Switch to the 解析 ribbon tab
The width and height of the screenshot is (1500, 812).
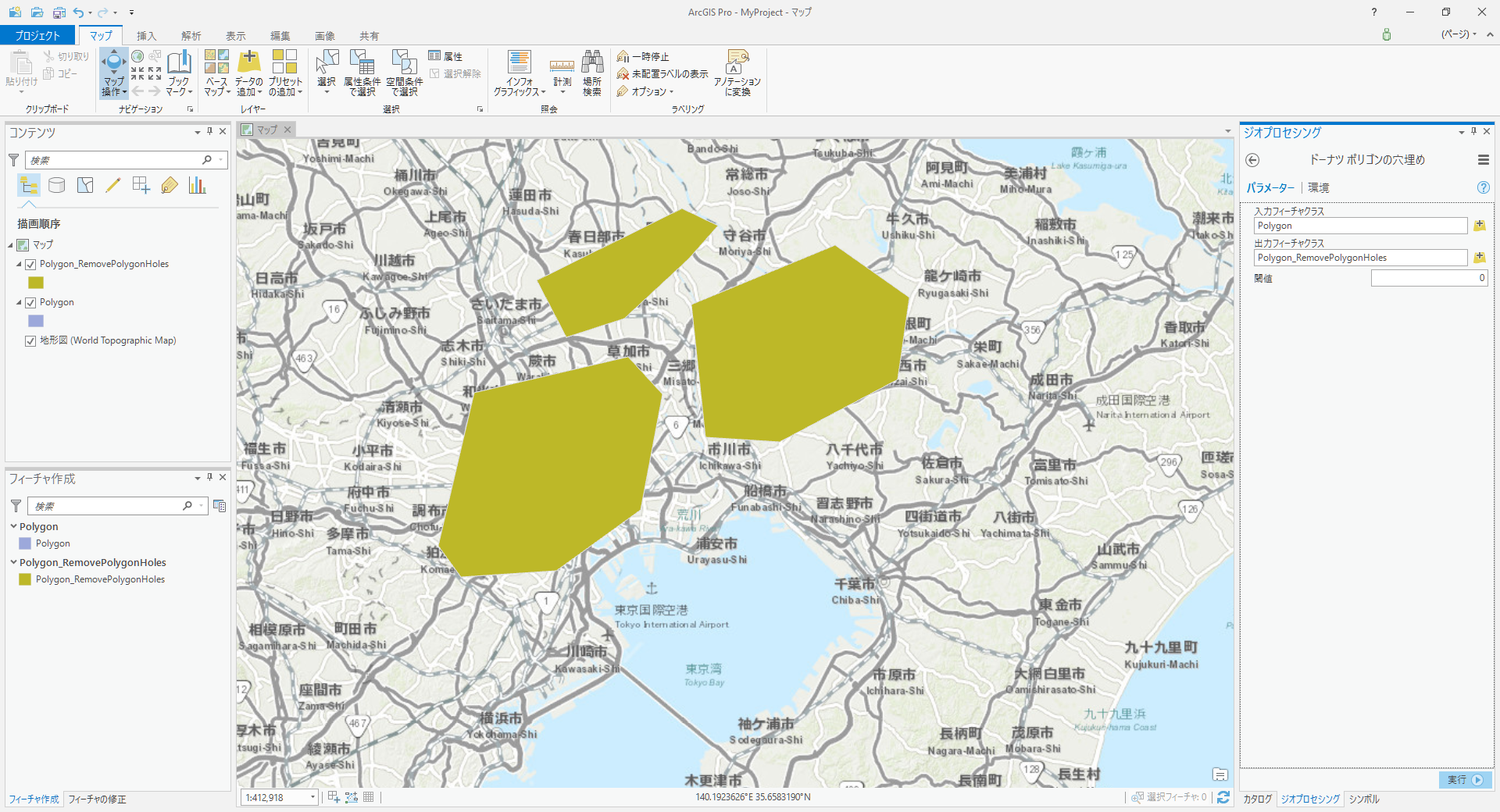click(191, 36)
